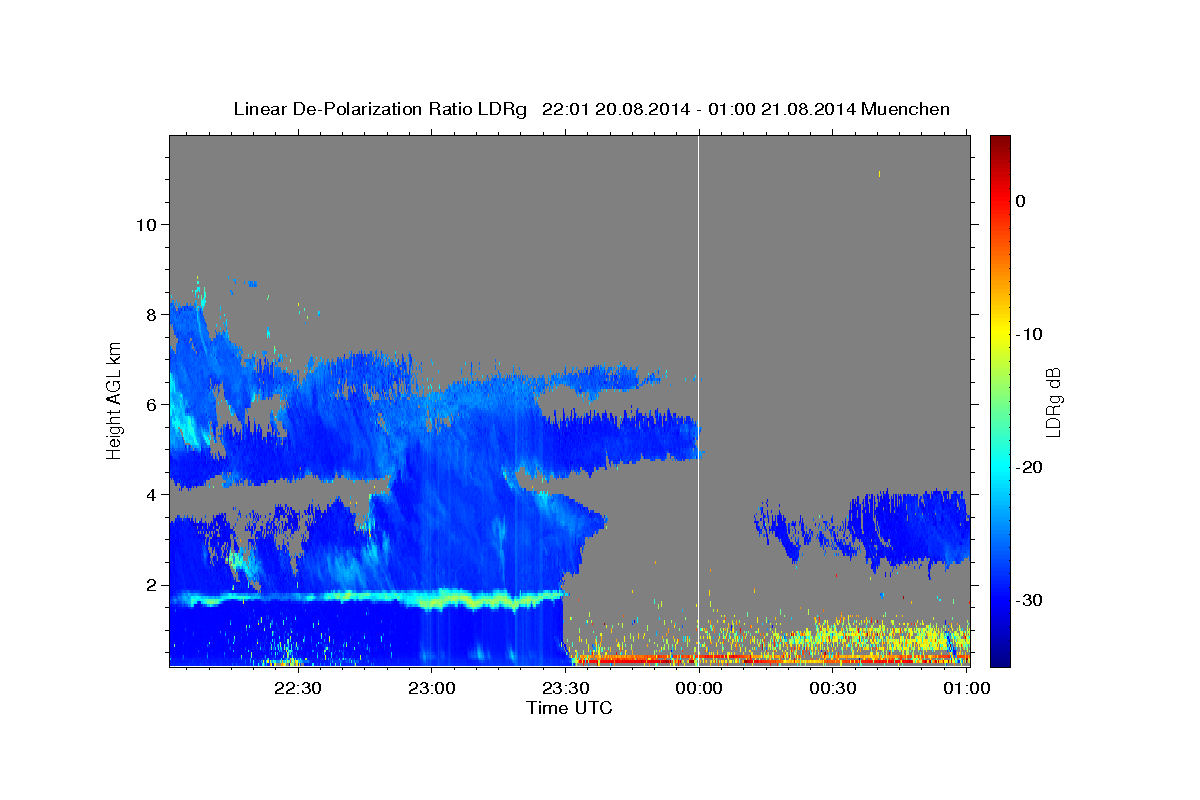The width and height of the screenshot is (1200, 800).
Task: Click the 23:00 time tick label
Action: point(432,688)
